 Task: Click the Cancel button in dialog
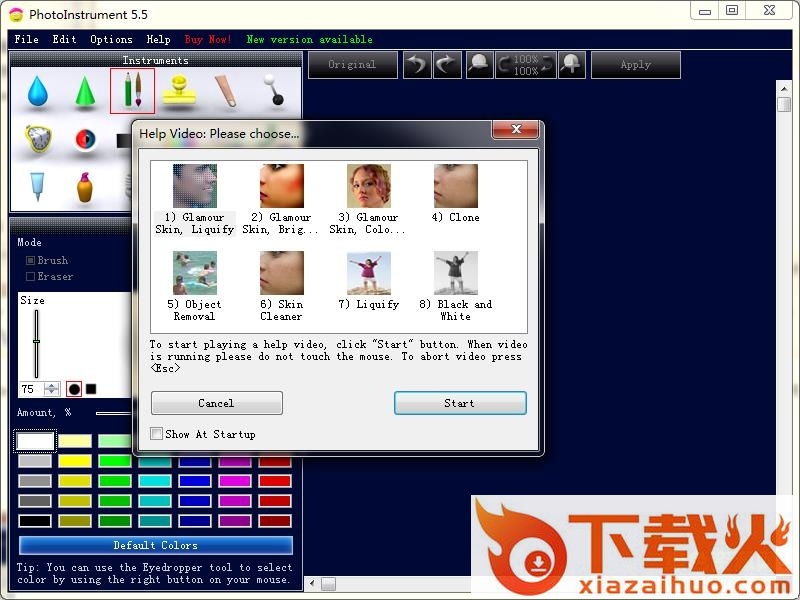tap(217, 403)
